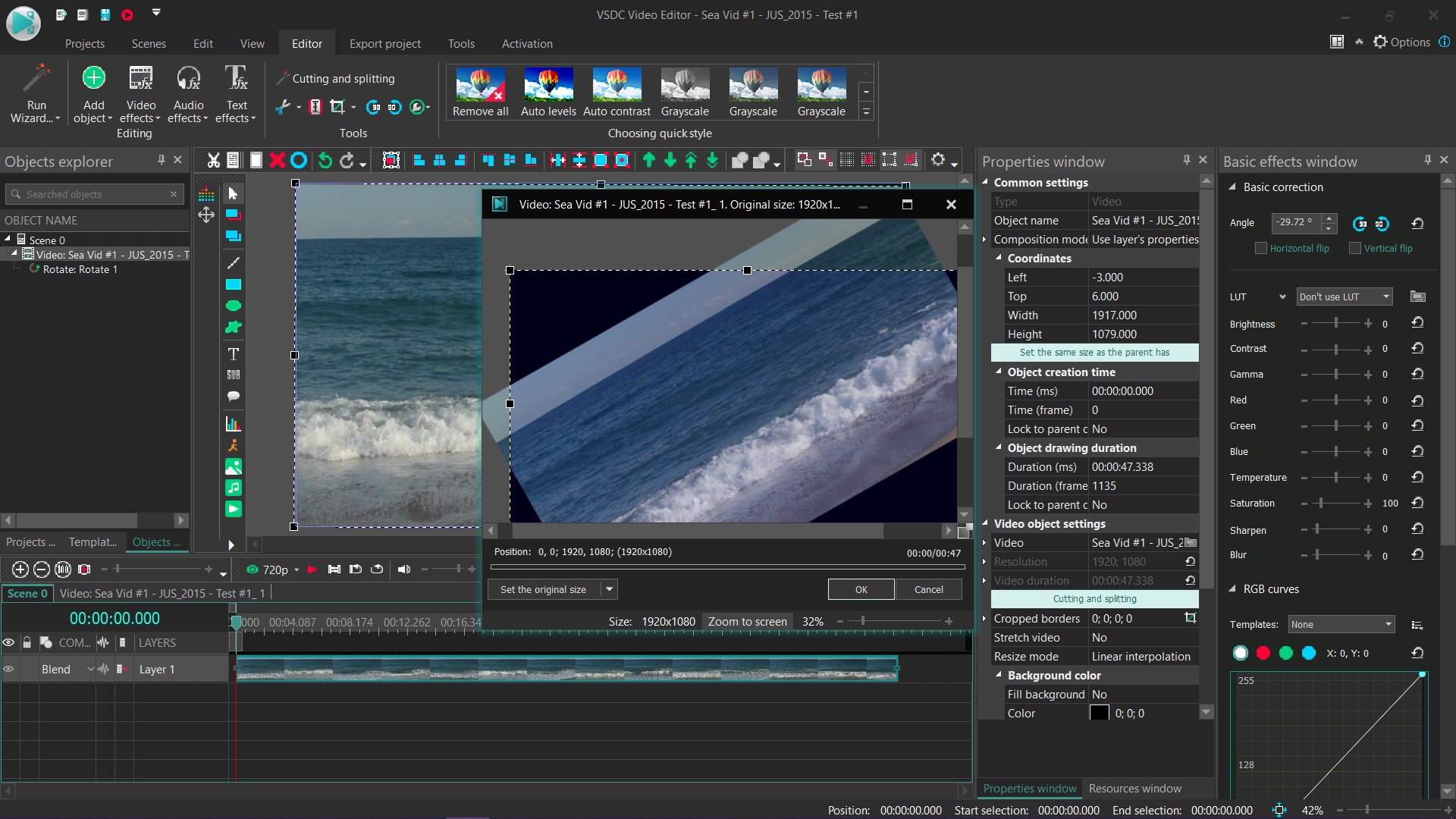Image resolution: width=1456 pixels, height=819 pixels.
Task: Switch to the Resources window tab
Action: tap(1134, 789)
